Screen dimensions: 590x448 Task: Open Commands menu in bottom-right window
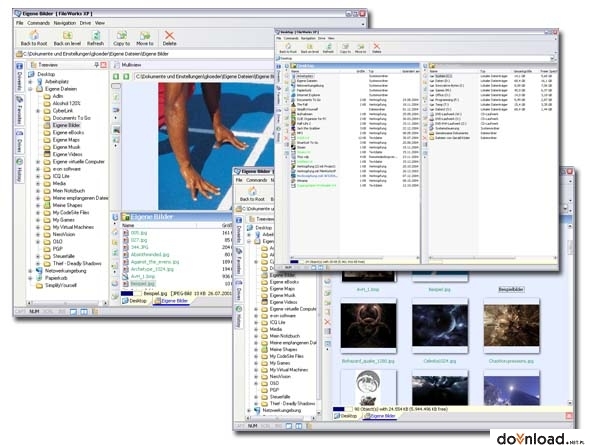257,180
